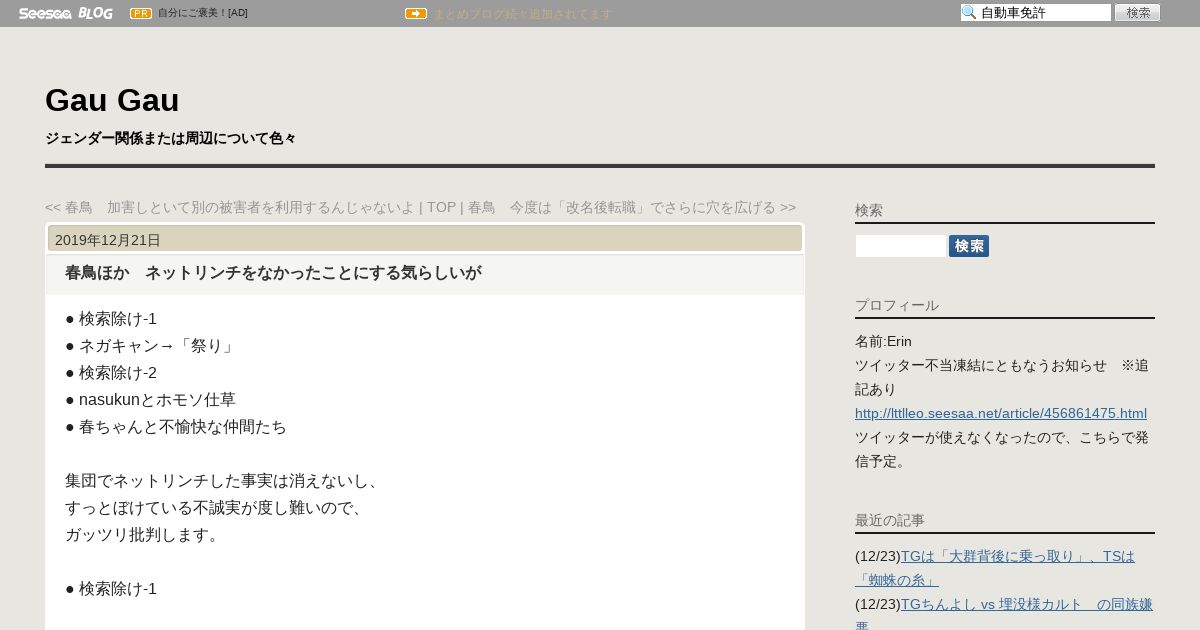Open the Gau Gau blog title
Image resolution: width=1200 pixels, height=630 pixels.
[x=112, y=100]
